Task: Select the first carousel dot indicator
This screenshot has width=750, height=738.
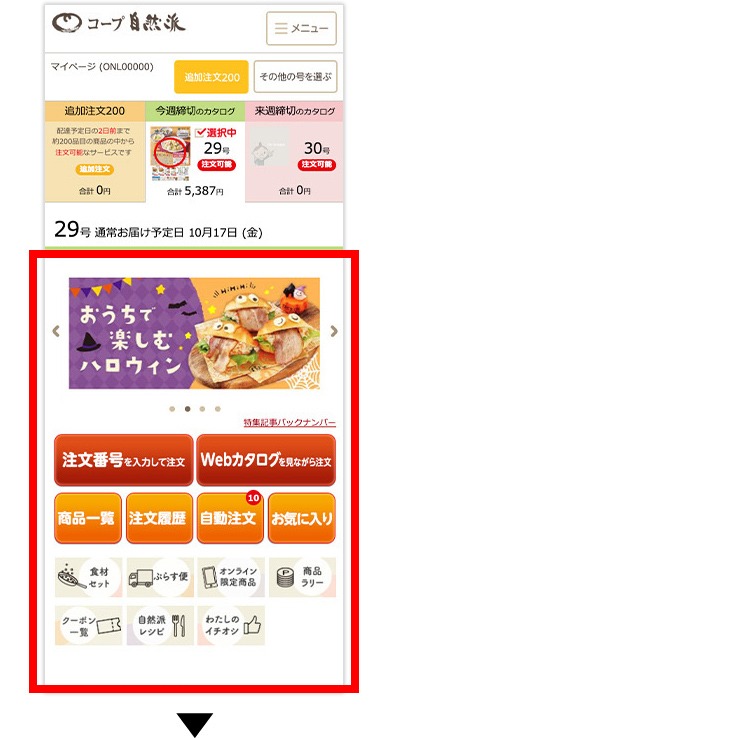Action: click(x=172, y=409)
